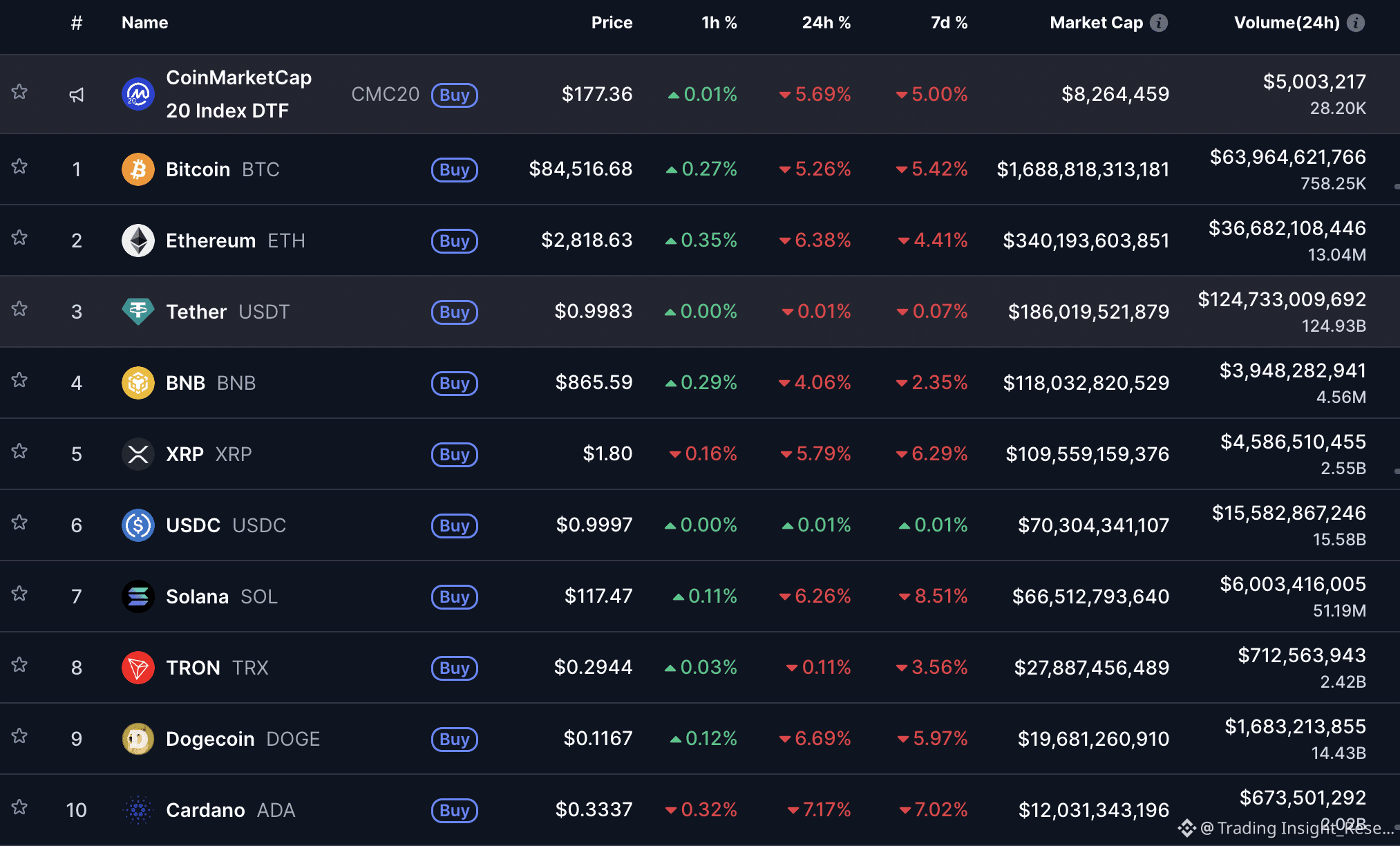Sort by 7d % column header
The image size is (1400, 846).
(x=949, y=23)
